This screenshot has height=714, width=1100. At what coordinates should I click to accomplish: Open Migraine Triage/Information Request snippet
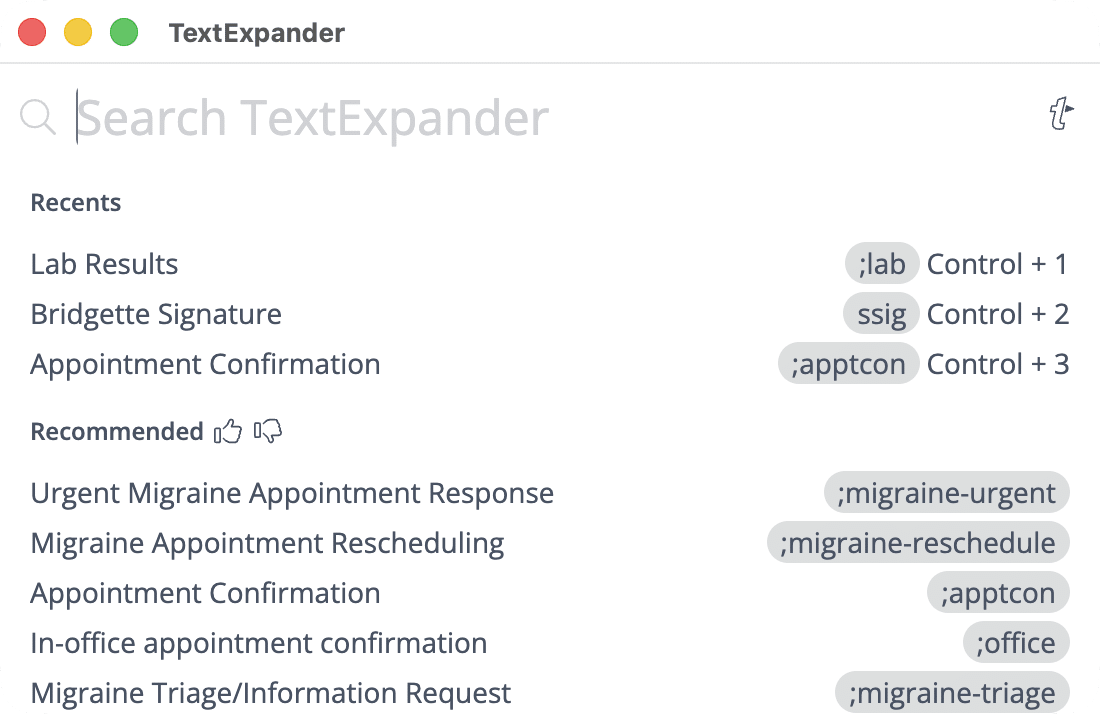pyautogui.click(x=271, y=694)
